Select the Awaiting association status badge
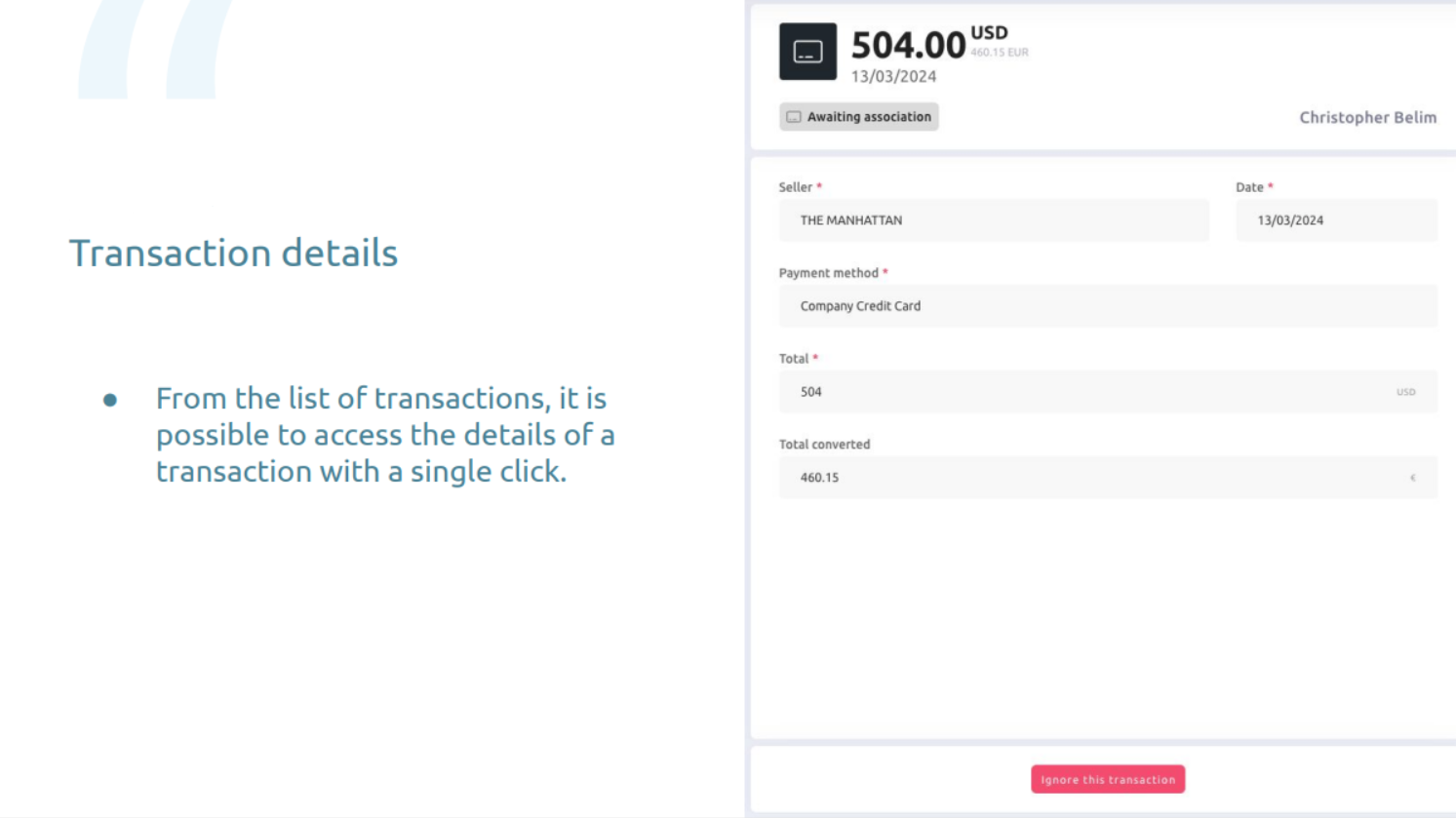Screen dimensions: 1456x818 [859, 117]
